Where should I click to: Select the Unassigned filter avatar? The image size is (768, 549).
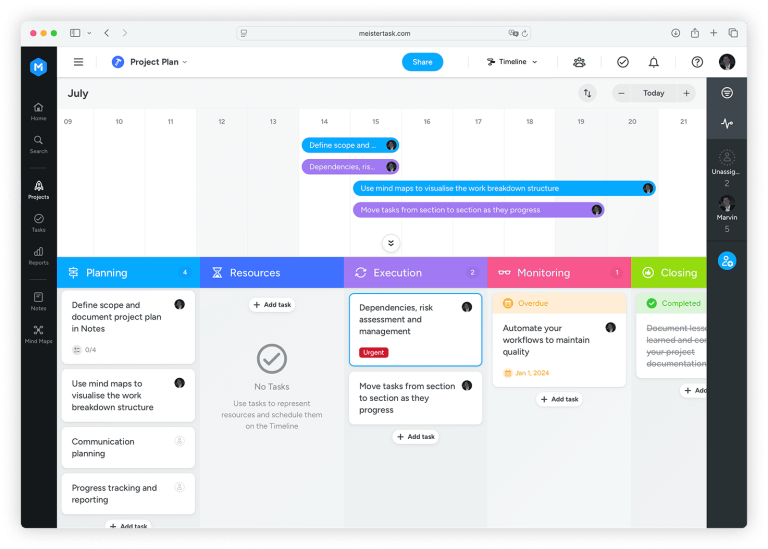click(x=727, y=158)
